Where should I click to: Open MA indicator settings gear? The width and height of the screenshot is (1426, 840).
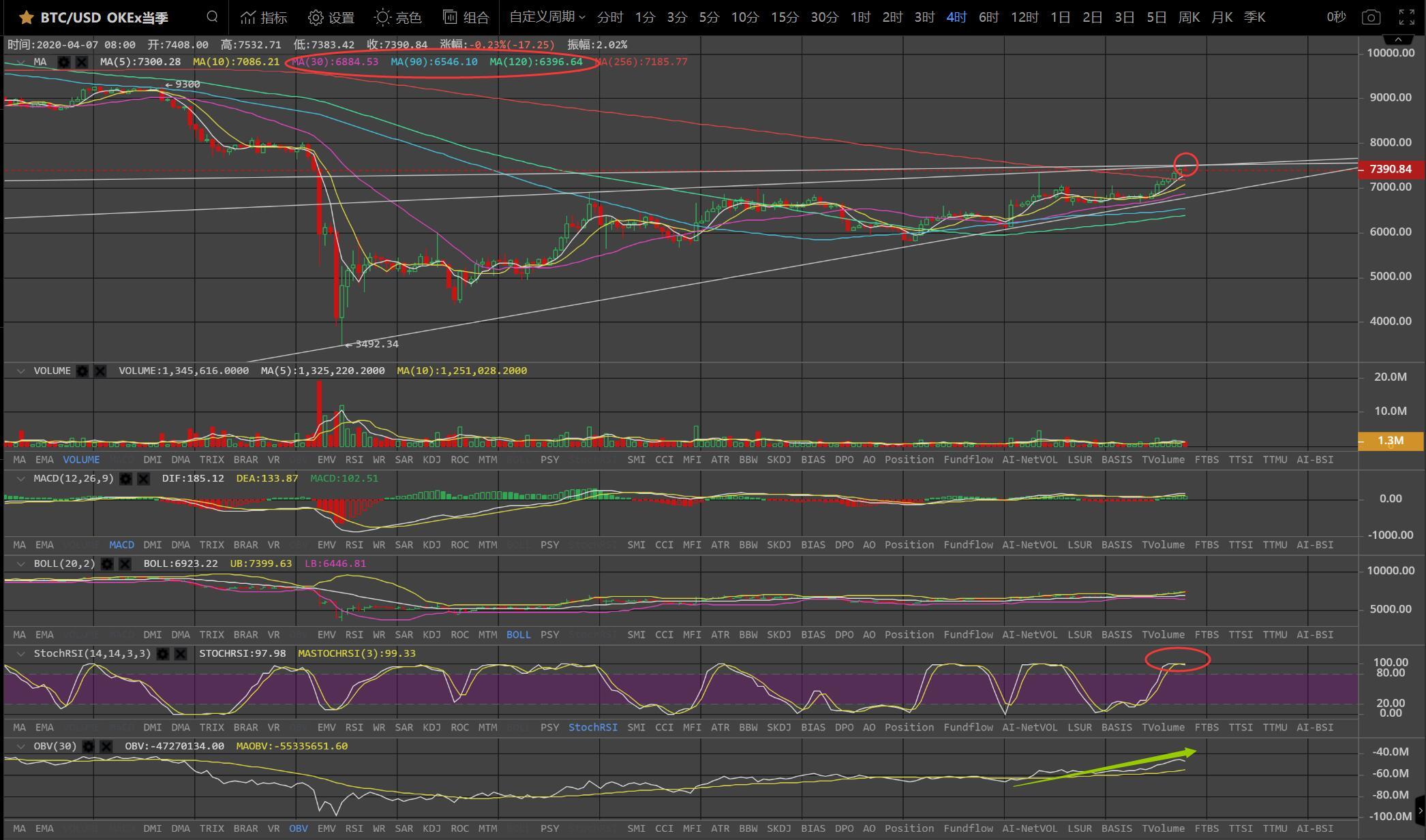click(x=64, y=62)
